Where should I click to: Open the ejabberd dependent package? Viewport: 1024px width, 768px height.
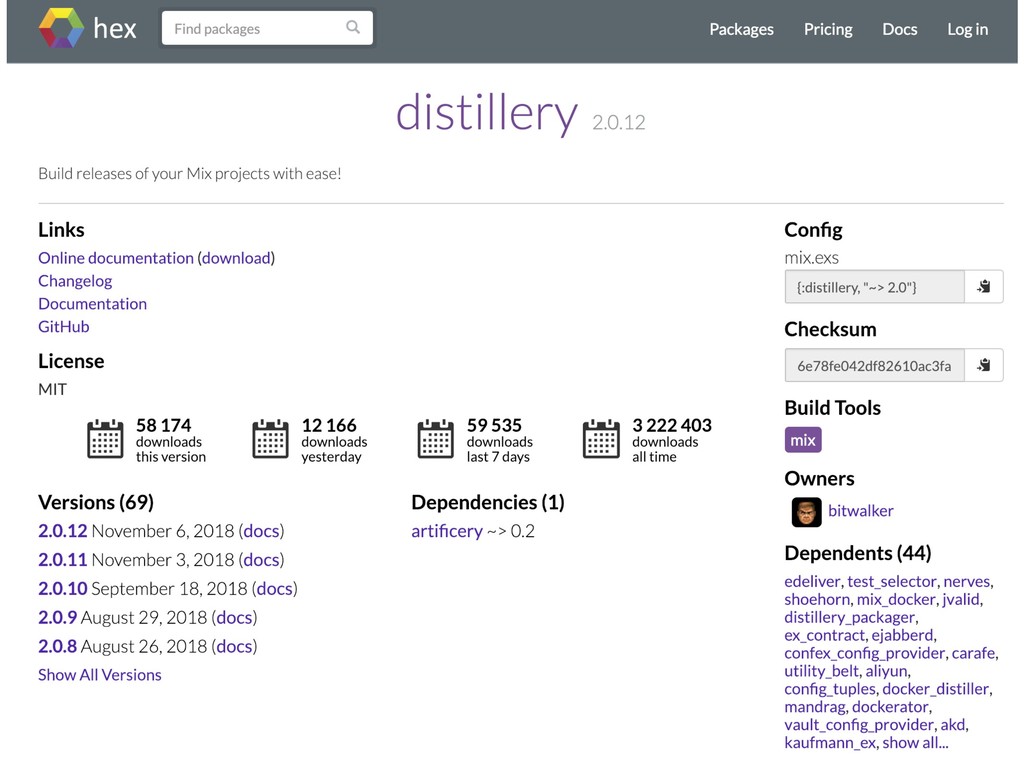coord(902,635)
